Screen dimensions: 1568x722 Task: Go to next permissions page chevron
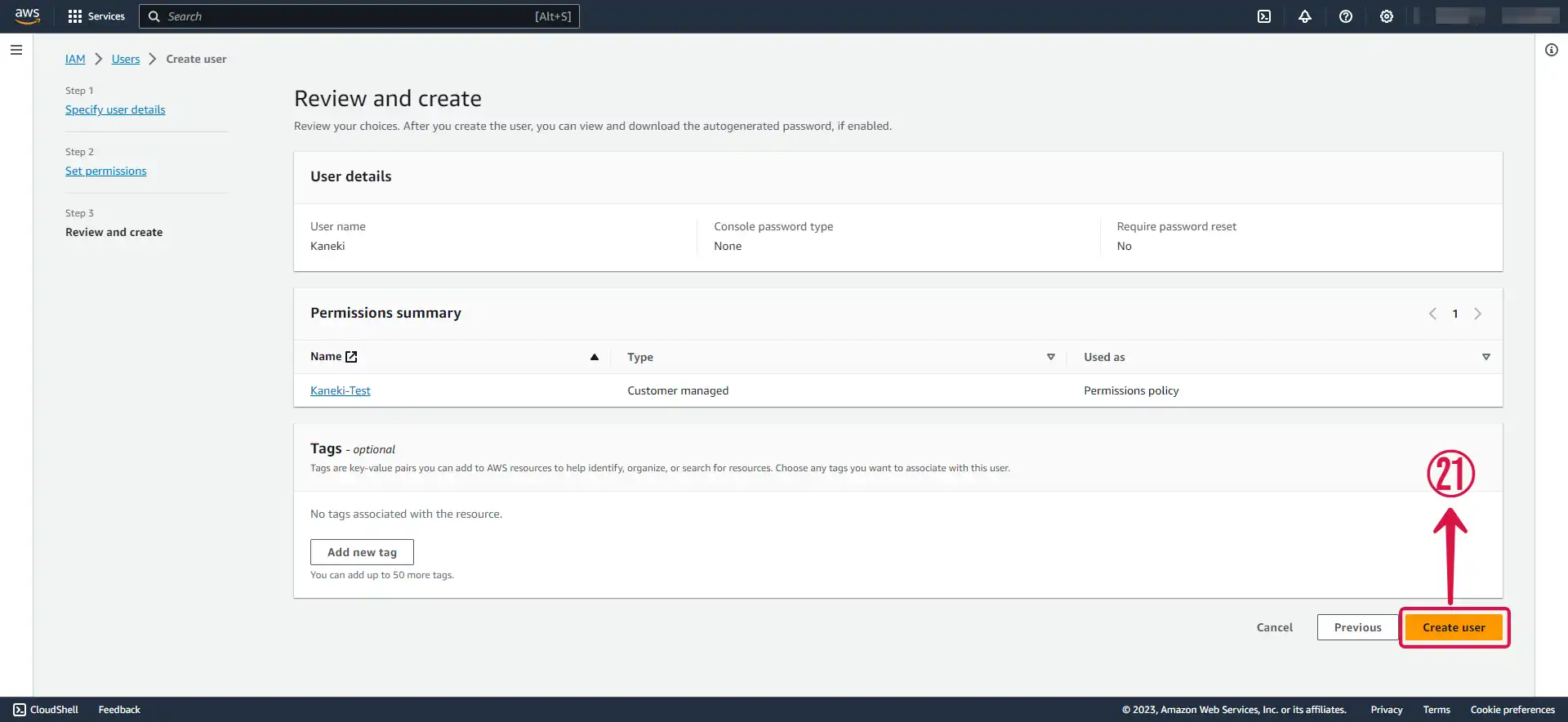click(x=1477, y=314)
